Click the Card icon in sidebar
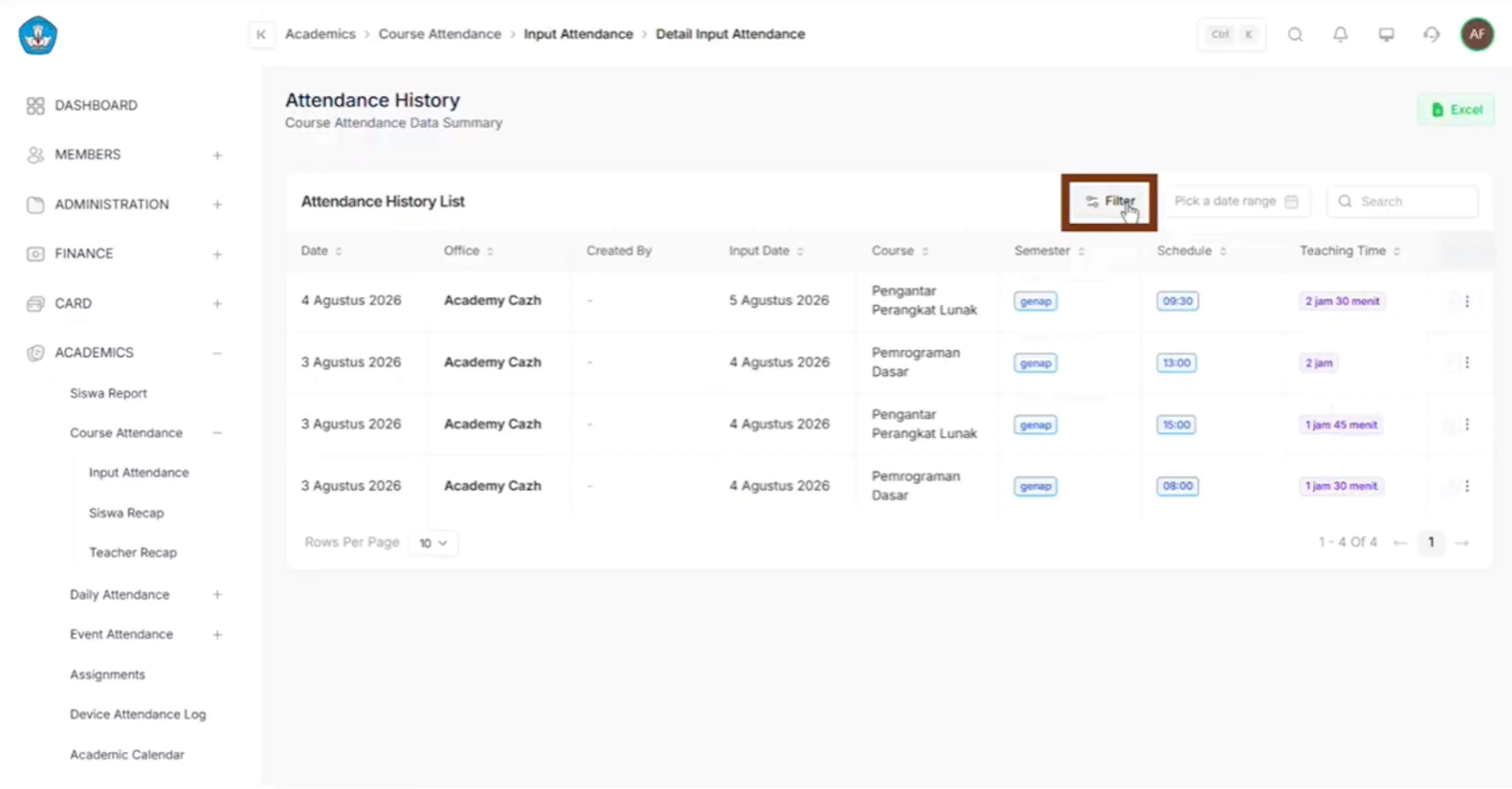This screenshot has height=789, width=1512. pyautogui.click(x=35, y=304)
